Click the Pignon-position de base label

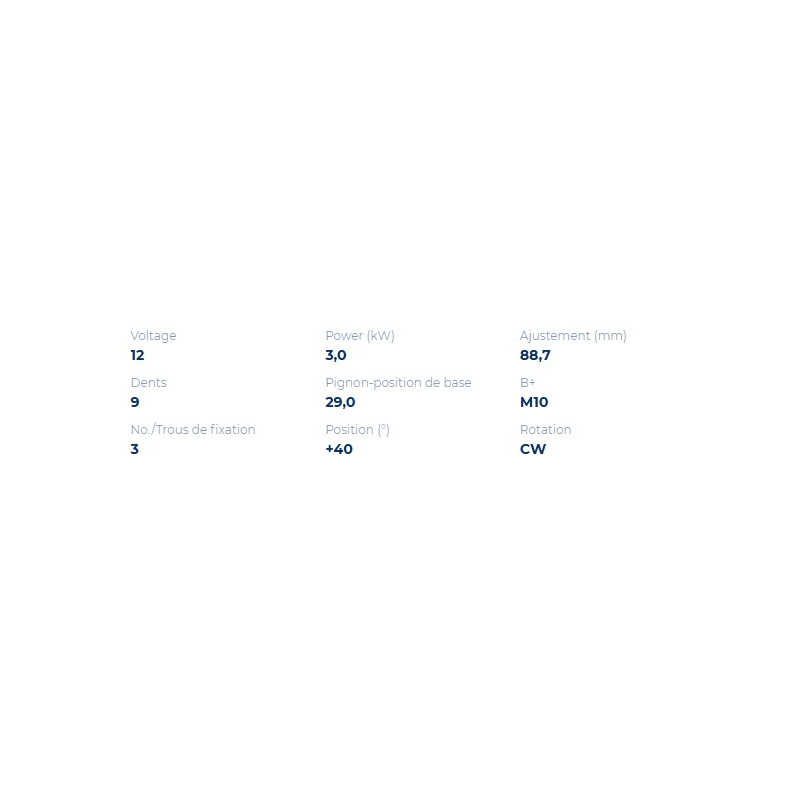(x=398, y=383)
